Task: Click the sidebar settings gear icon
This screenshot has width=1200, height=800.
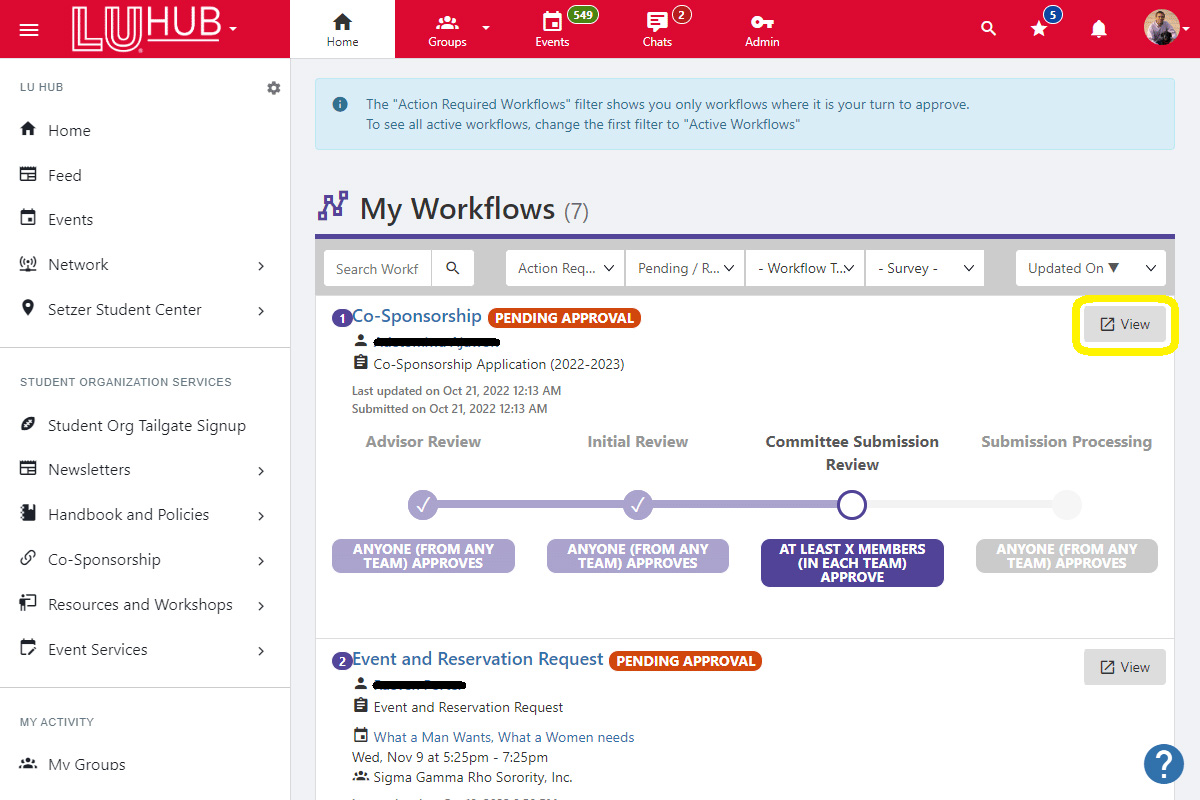Action: pos(273,88)
